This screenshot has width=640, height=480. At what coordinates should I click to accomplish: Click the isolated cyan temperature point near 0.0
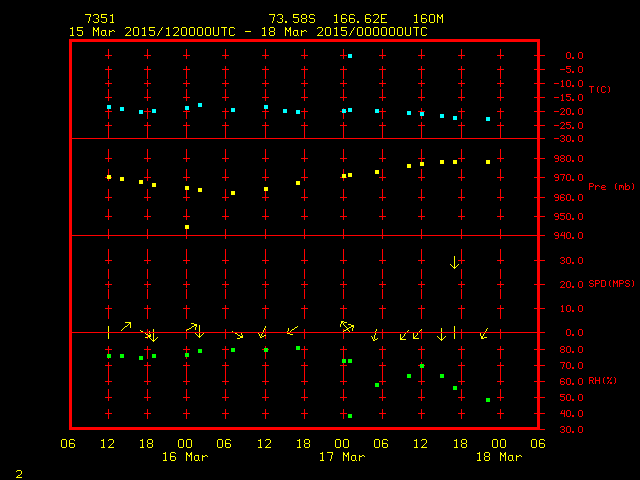click(x=350, y=56)
